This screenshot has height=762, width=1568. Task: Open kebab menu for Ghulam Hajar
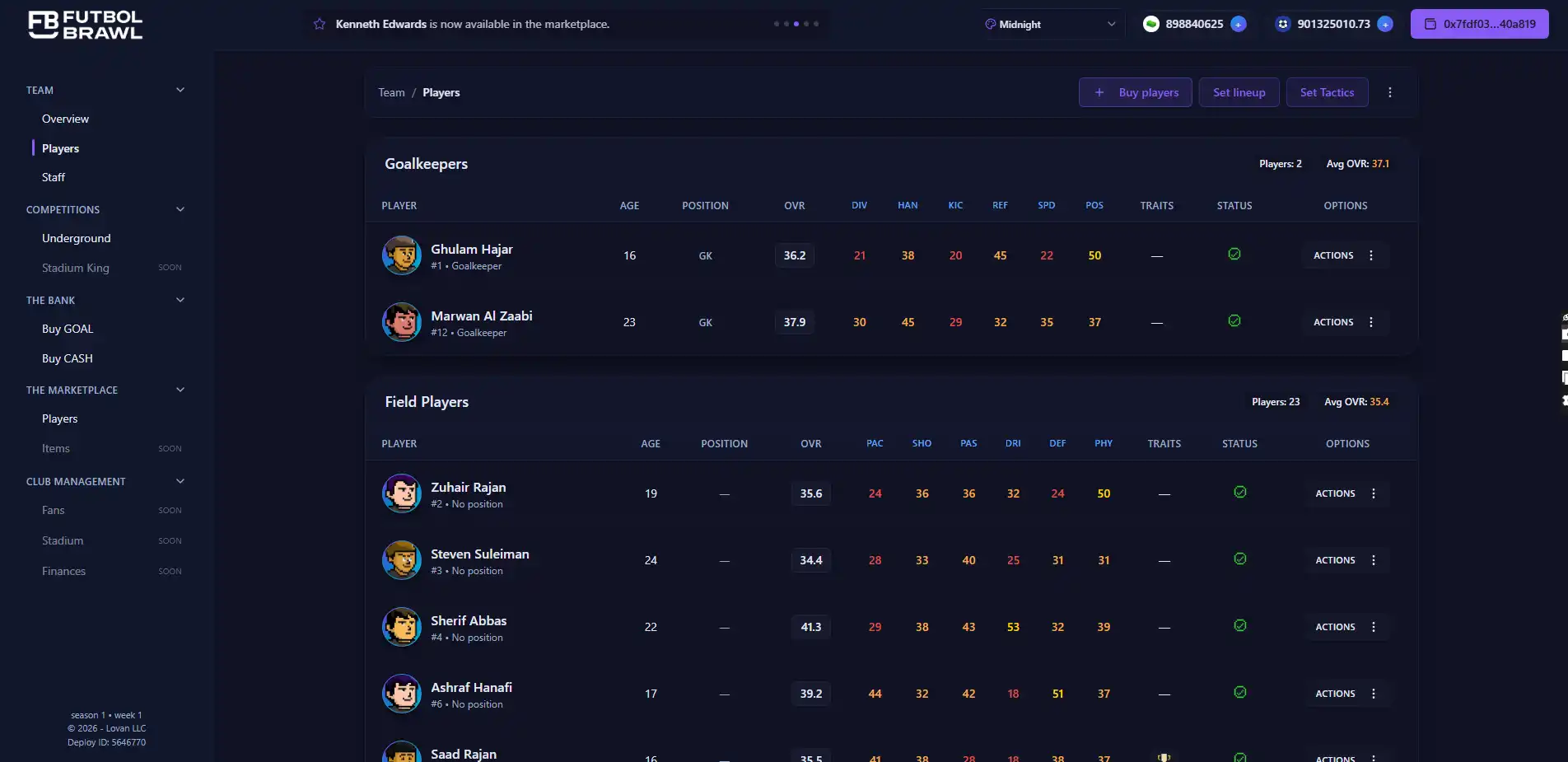[1371, 255]
